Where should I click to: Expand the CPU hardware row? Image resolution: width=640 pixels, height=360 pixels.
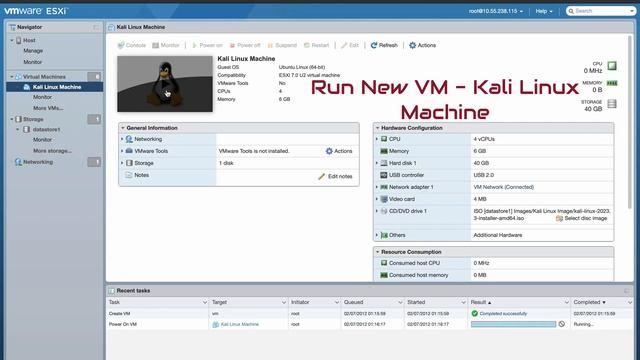pos(377,139)
